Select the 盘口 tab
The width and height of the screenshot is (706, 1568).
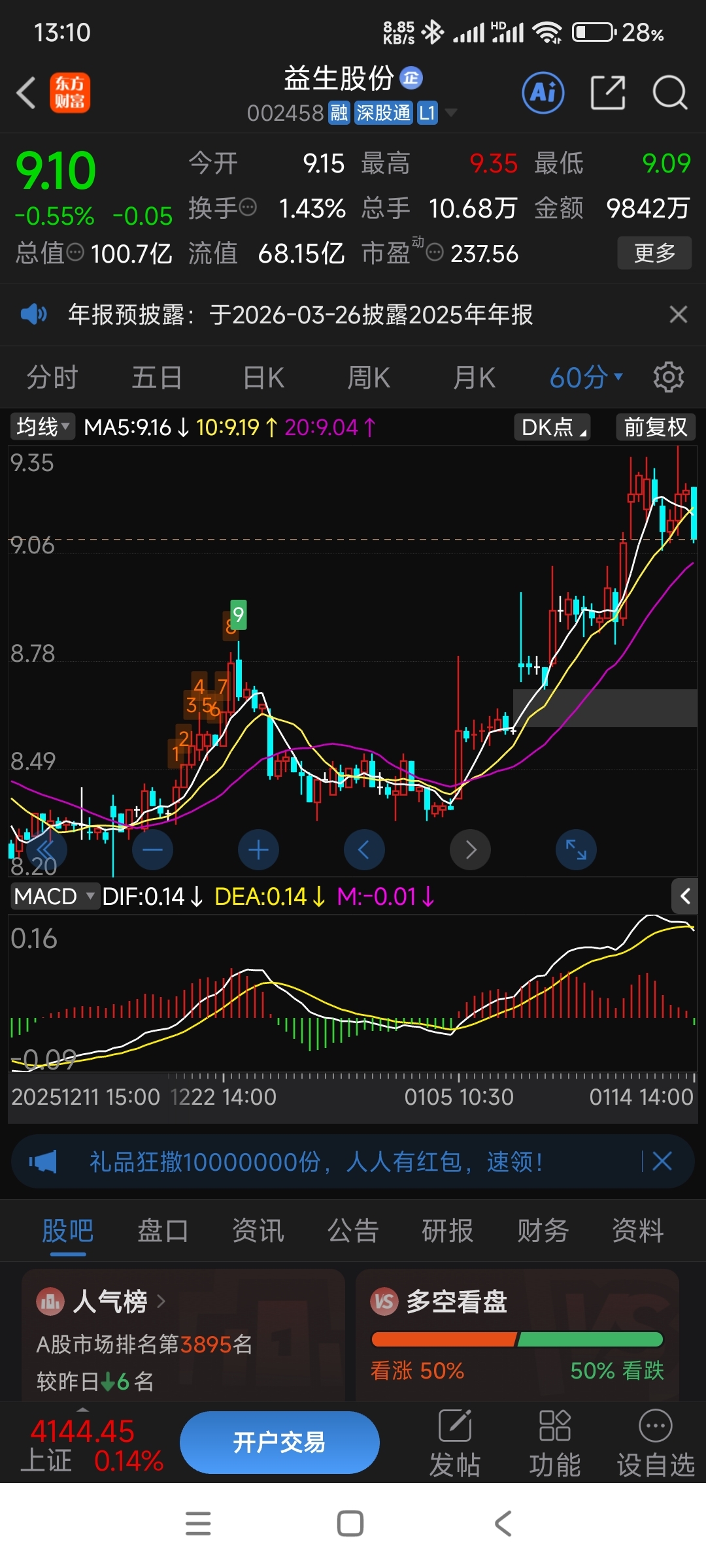tap(163, 1230)
